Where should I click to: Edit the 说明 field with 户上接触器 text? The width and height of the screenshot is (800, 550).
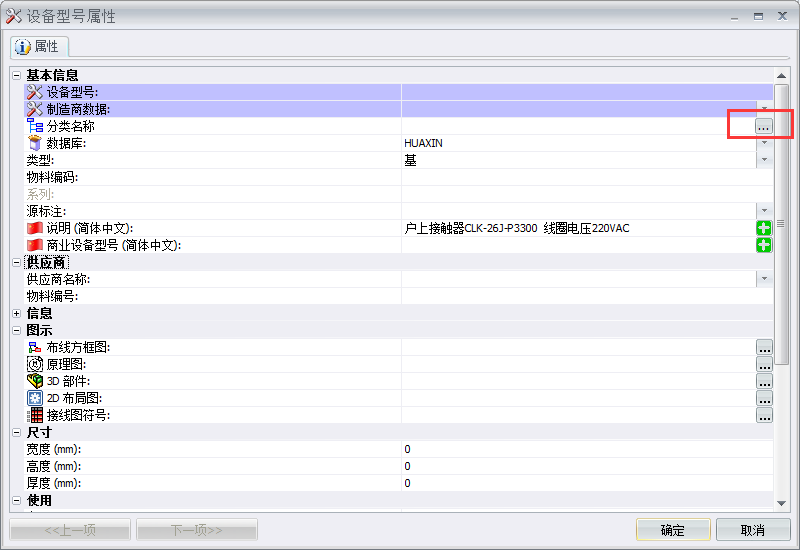tap(579, 228)
